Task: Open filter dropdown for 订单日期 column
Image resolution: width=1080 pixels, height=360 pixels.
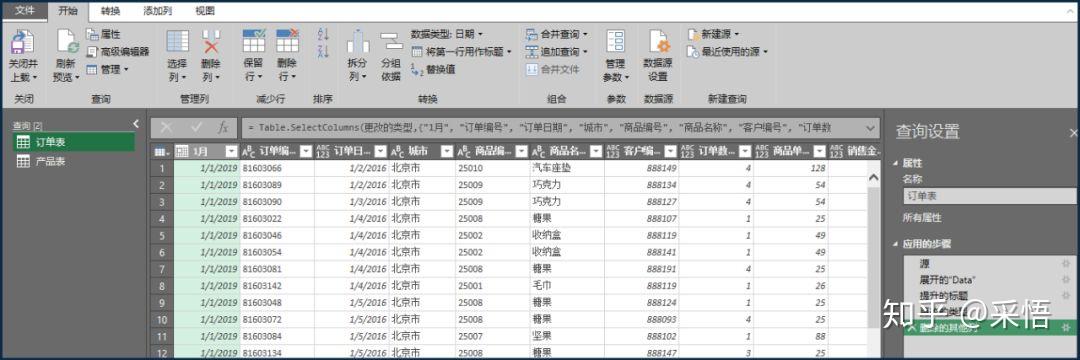Action: point(380,151)
